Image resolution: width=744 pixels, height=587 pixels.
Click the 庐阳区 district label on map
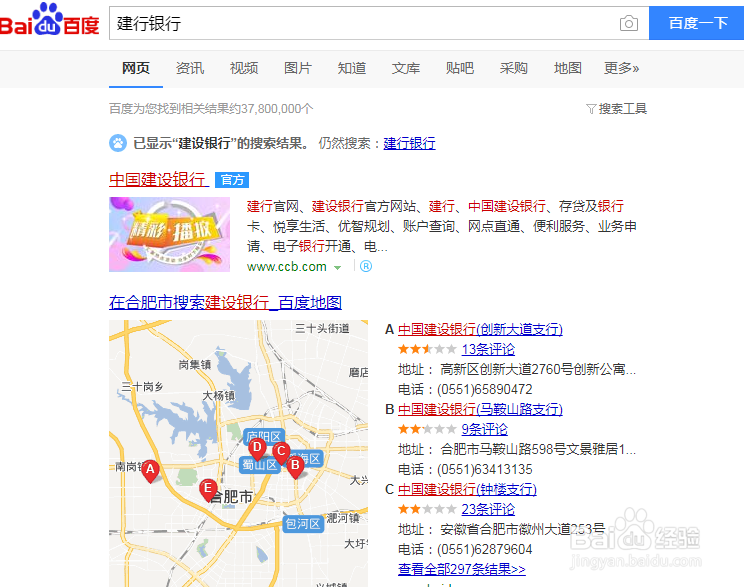(264, 436)
